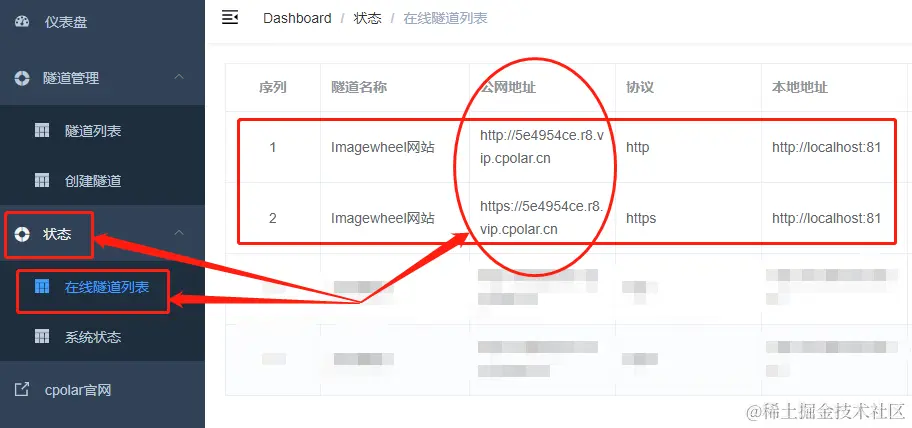Toggle the sidebar collapse hamburger icon
Viewport: 912px width, 428px height.
(x=230, y=17)
